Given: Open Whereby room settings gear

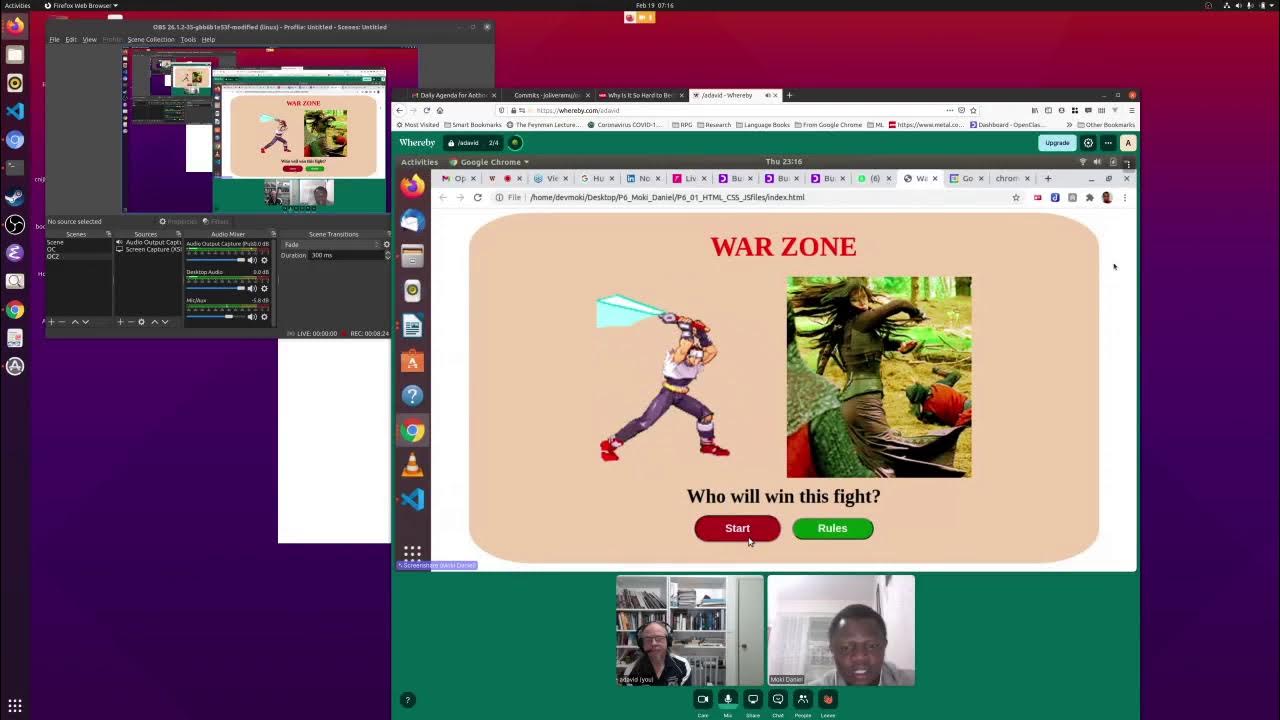Looking at the screenshot, I should [x=1088, y=143].
